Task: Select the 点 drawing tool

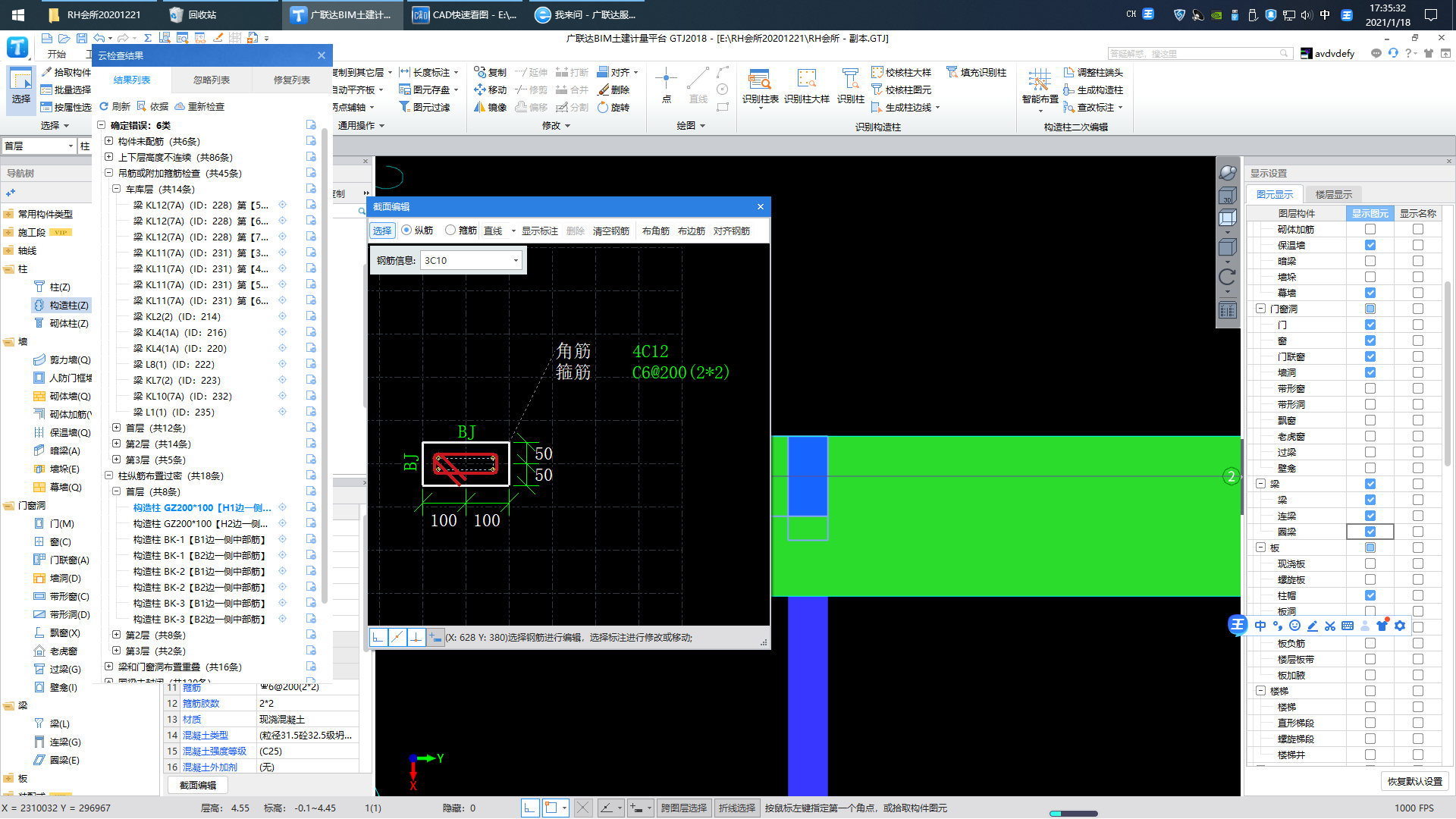Action: pos(666,83)
